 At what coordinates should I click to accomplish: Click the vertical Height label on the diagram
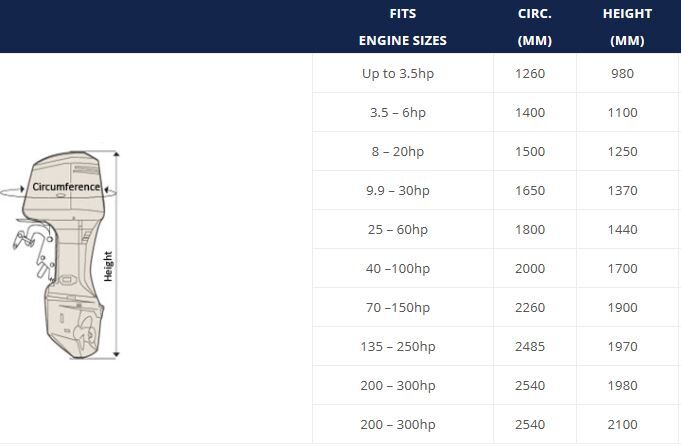[109, 265]
